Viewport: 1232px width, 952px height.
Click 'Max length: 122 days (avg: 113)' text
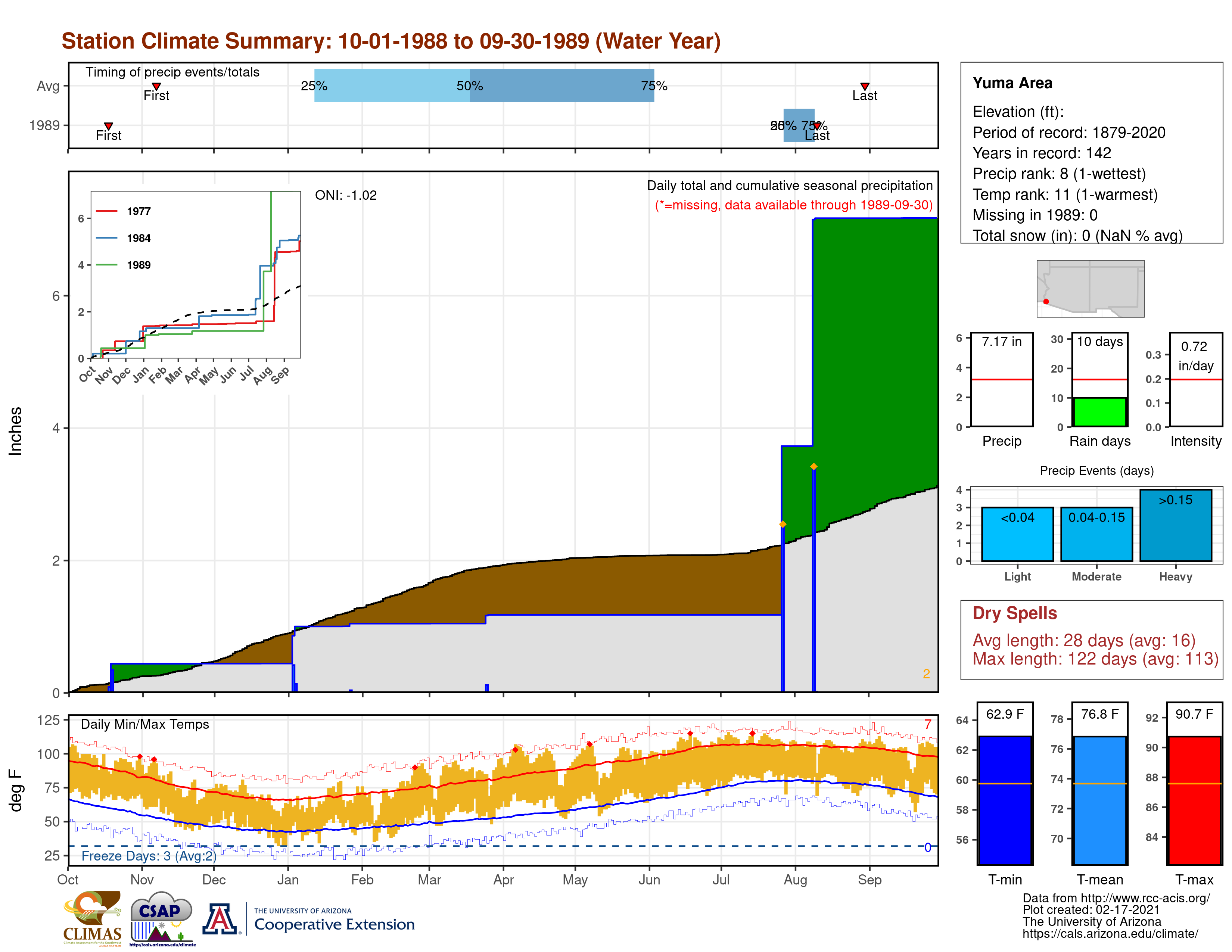point(1096,659)
